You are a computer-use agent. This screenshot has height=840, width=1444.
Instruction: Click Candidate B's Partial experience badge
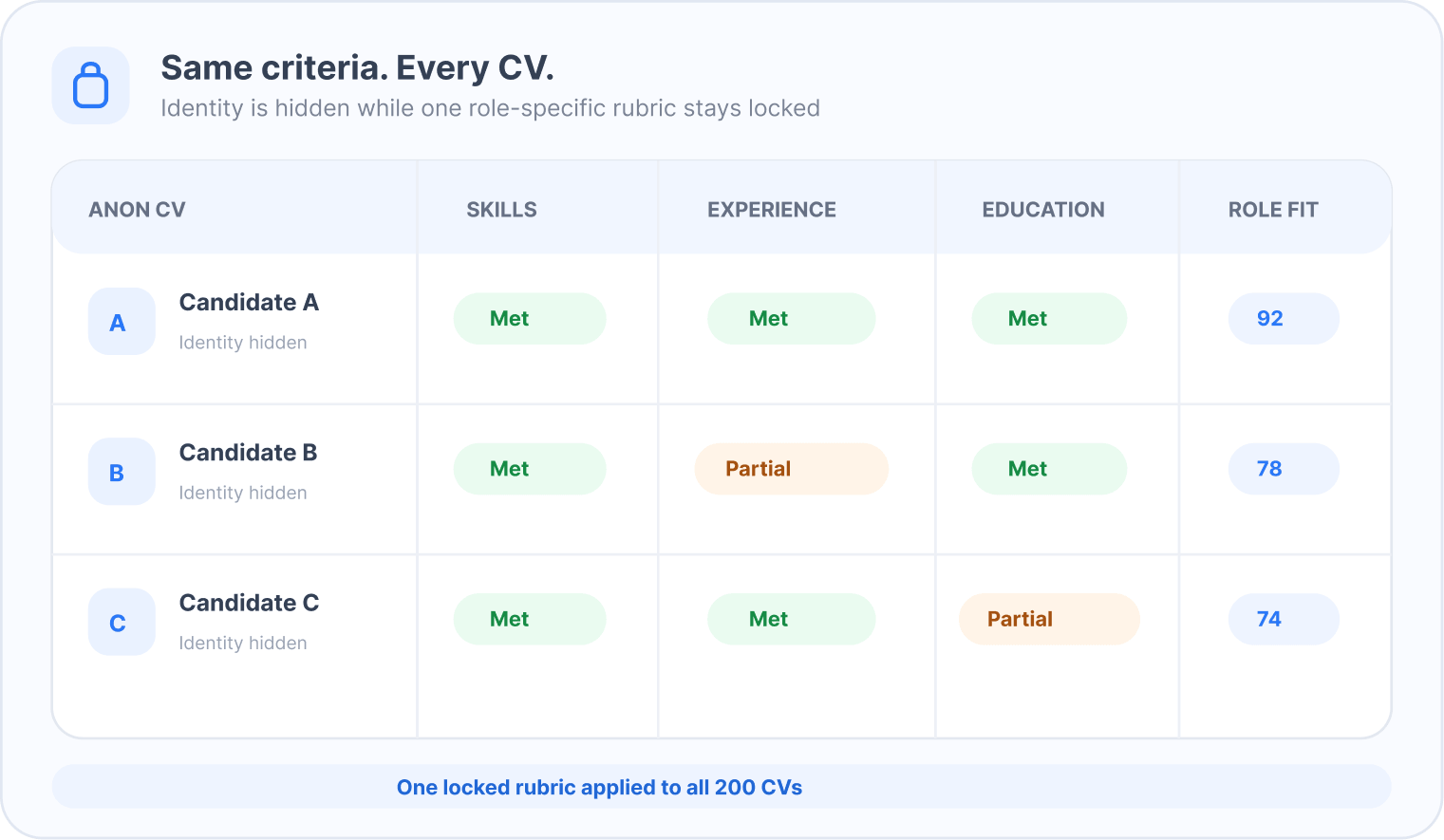(791, 469)
